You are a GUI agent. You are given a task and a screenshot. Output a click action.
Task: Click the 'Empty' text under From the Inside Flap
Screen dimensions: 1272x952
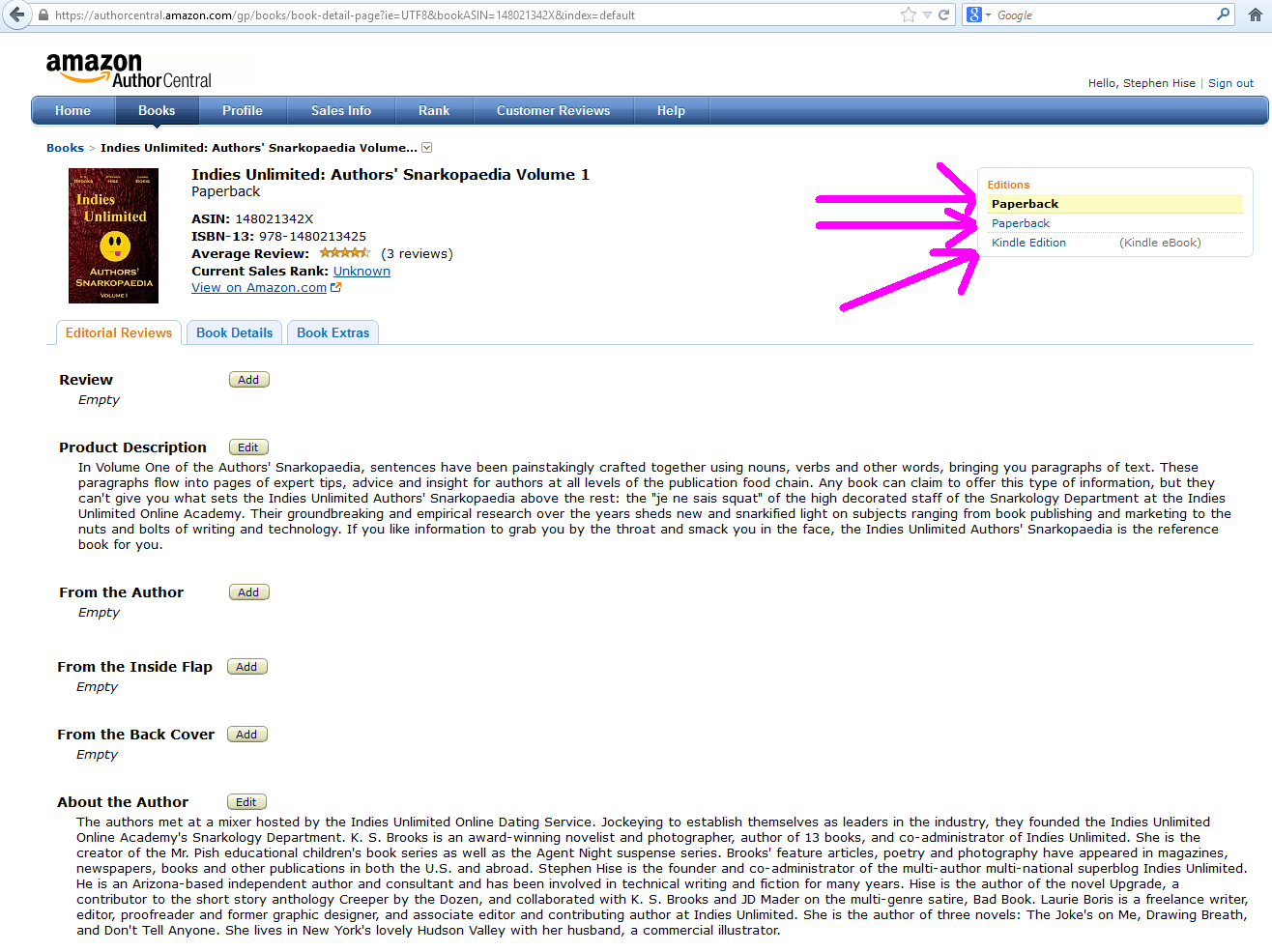click(x=97, y=687)
